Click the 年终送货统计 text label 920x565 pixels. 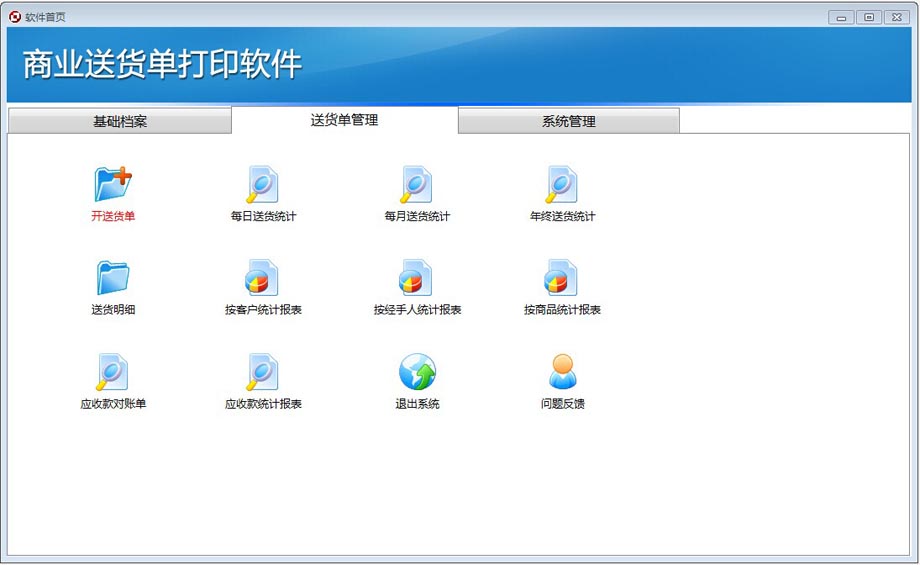pos(563,216)
